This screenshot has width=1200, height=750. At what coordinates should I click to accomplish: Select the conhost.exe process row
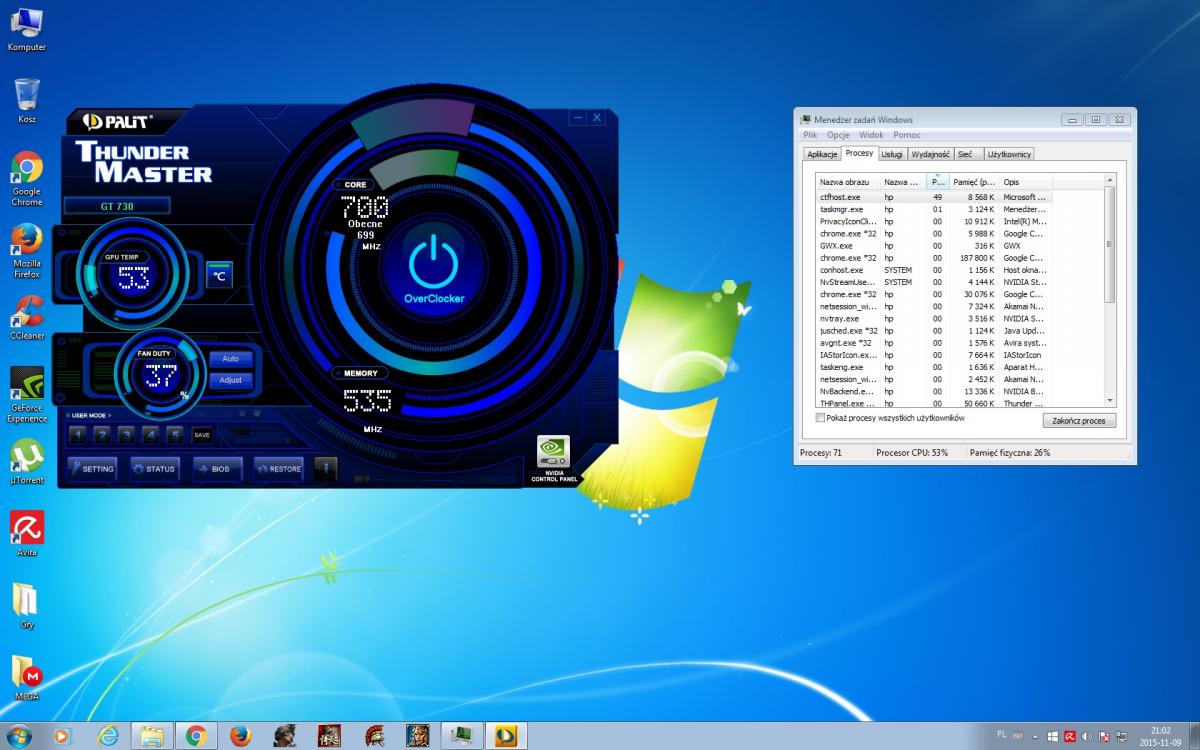[x=934, y=270]
